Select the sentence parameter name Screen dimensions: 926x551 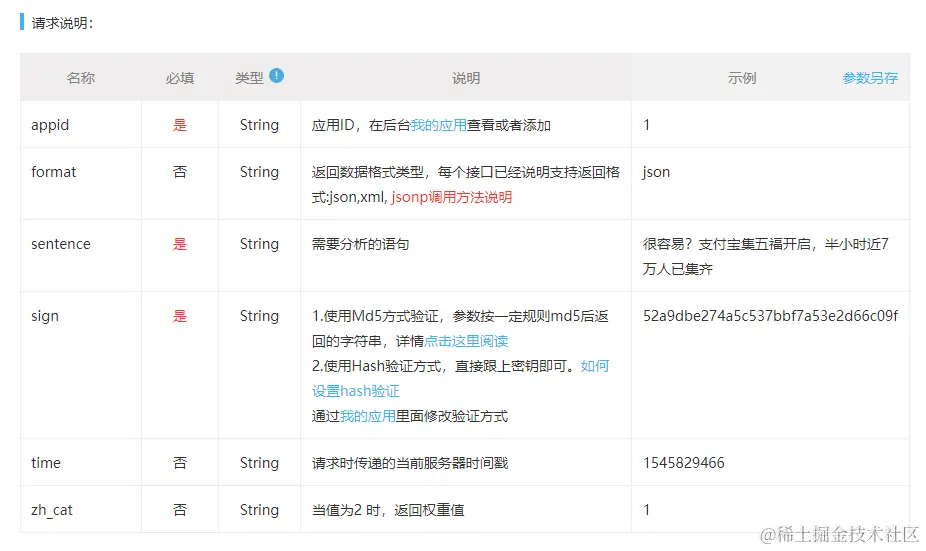tap(61, 244)
